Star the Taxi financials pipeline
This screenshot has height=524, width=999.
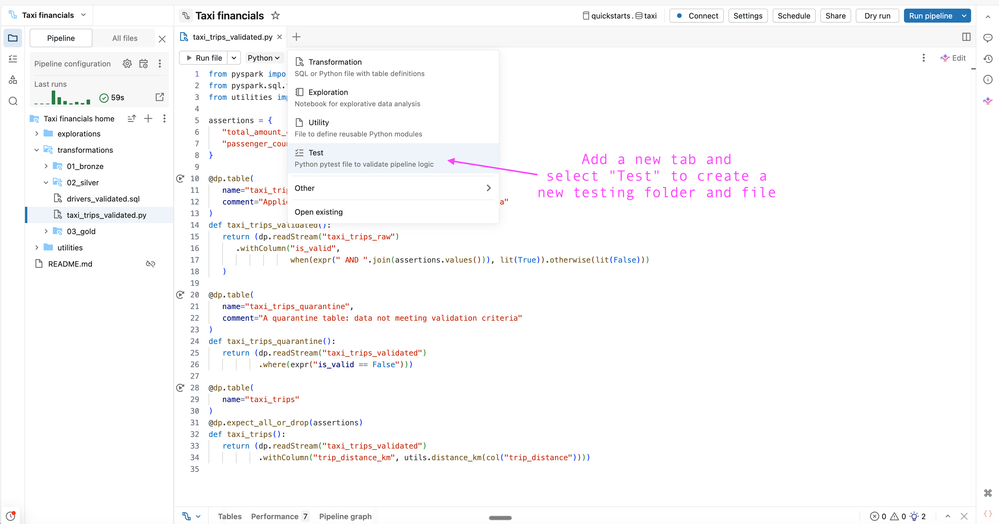pos(275,15)
